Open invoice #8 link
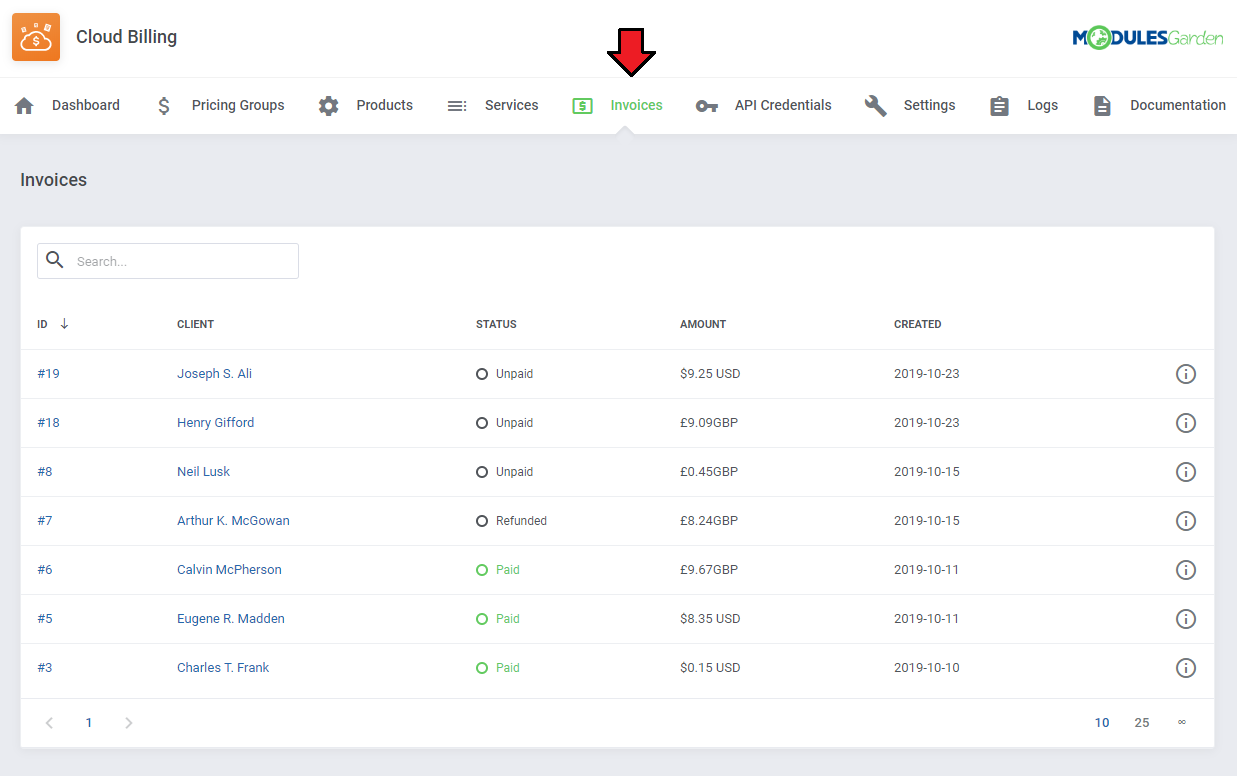 point(45,472)
